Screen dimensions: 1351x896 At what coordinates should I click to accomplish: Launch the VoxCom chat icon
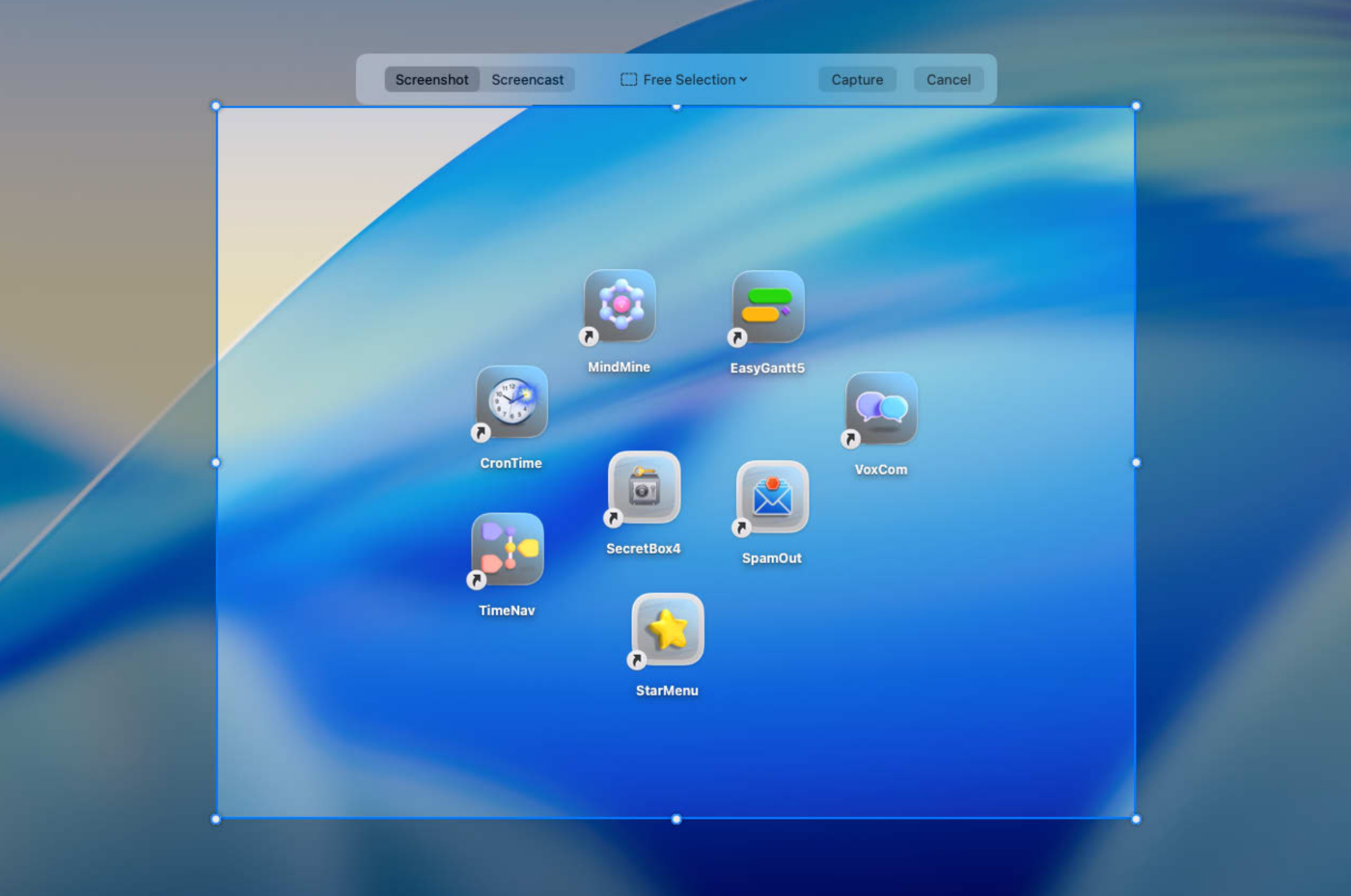point(881,409)
